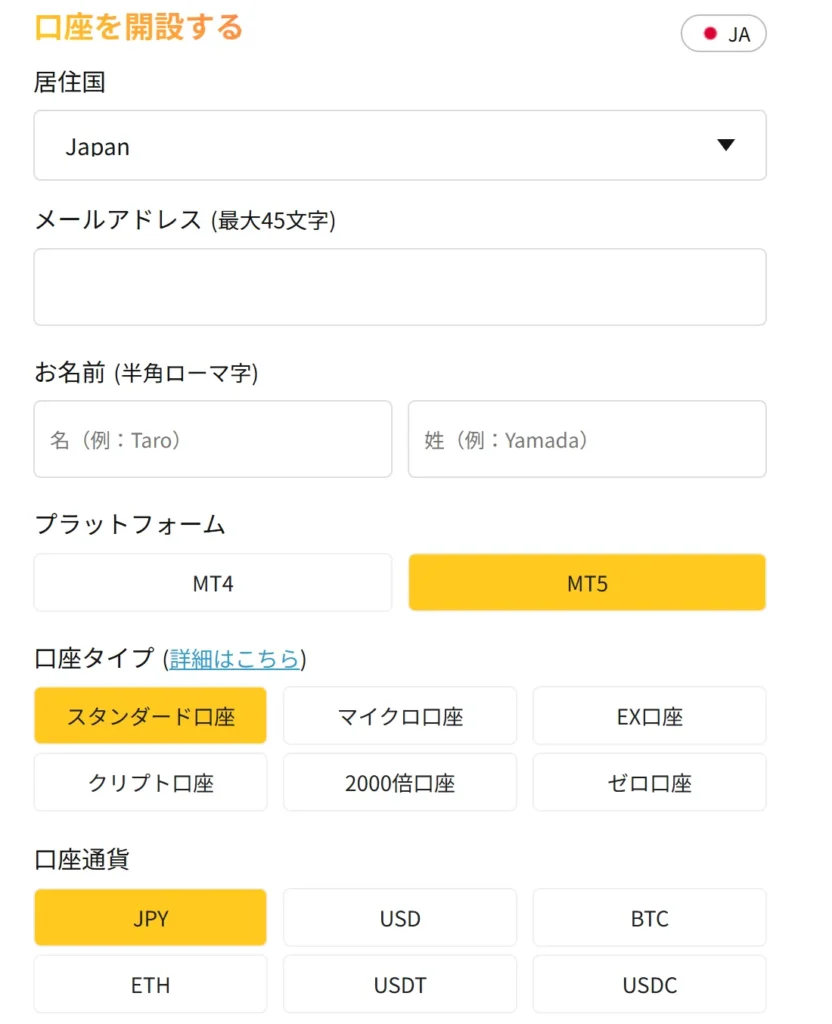Select the ゼロ口座 account type
The height and width of the screenshot is (1024, 832).
[649, 782]
